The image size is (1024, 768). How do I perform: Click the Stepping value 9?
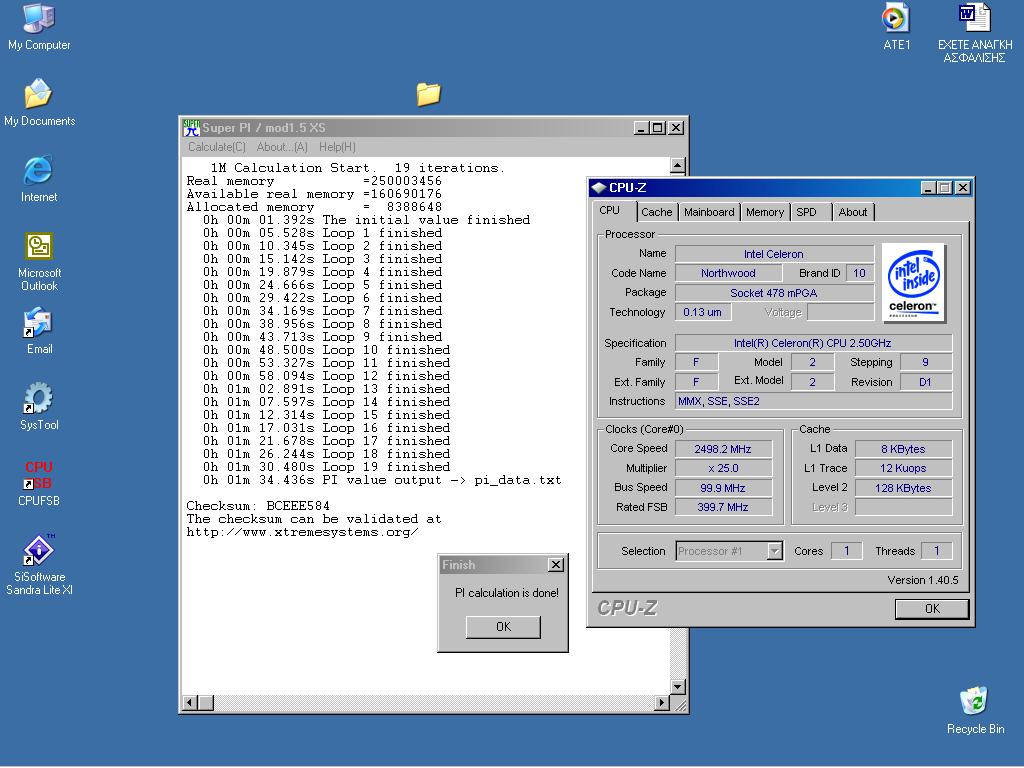(925, 362)
